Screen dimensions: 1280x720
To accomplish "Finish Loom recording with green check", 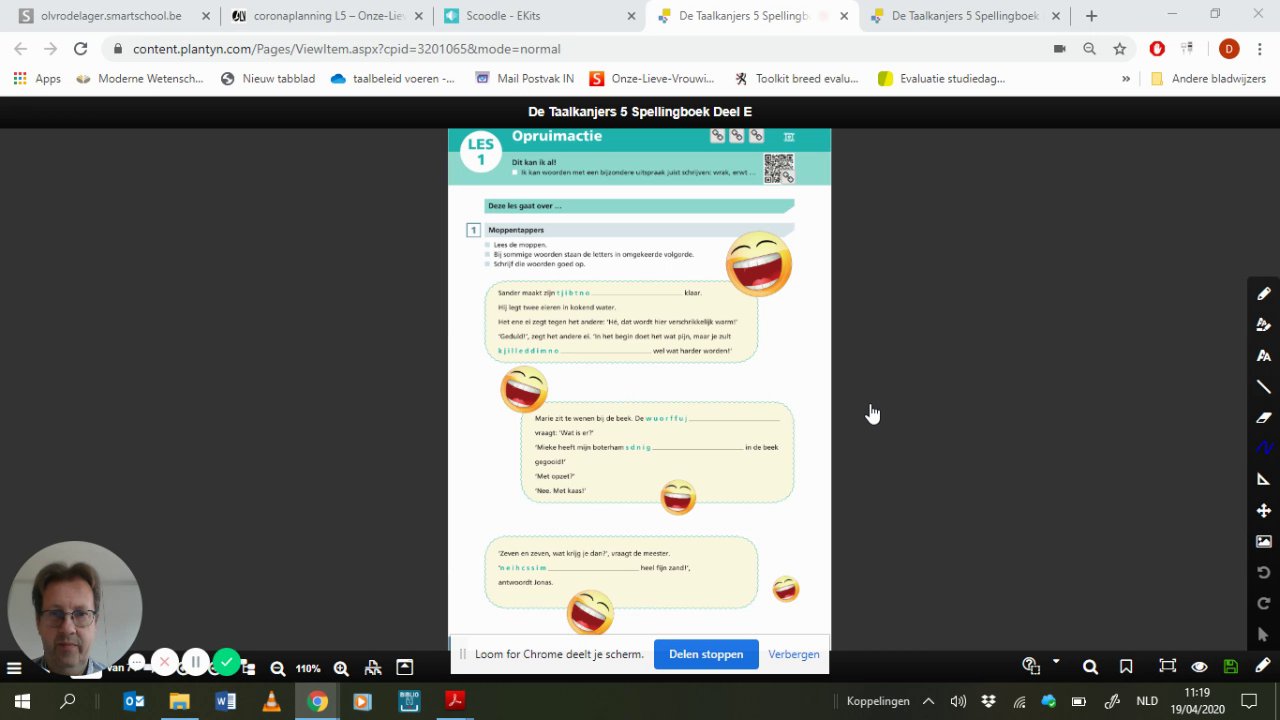I will [x=227, y=662].
